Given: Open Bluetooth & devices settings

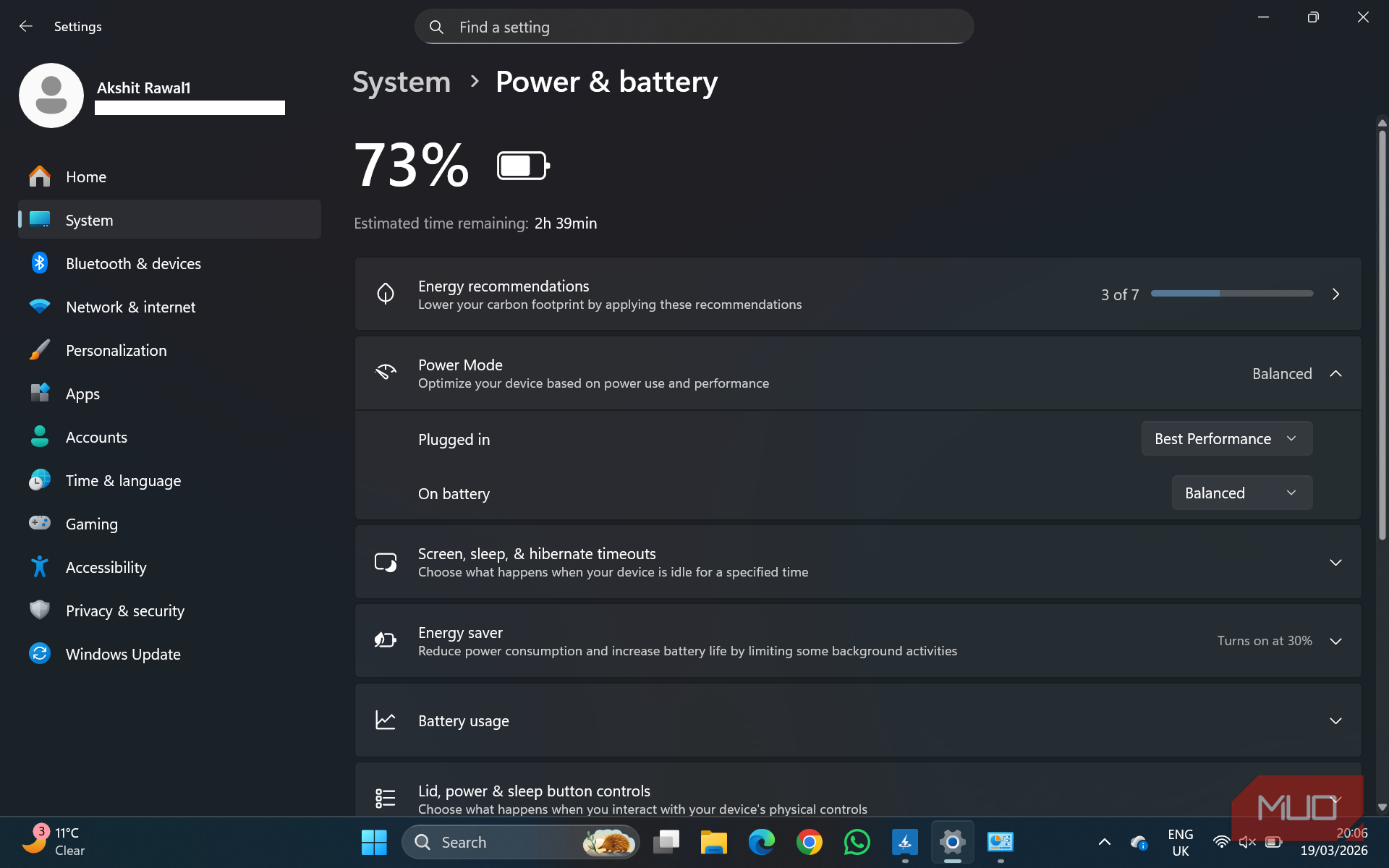Looking at the screenshot, I should [169, 263].
